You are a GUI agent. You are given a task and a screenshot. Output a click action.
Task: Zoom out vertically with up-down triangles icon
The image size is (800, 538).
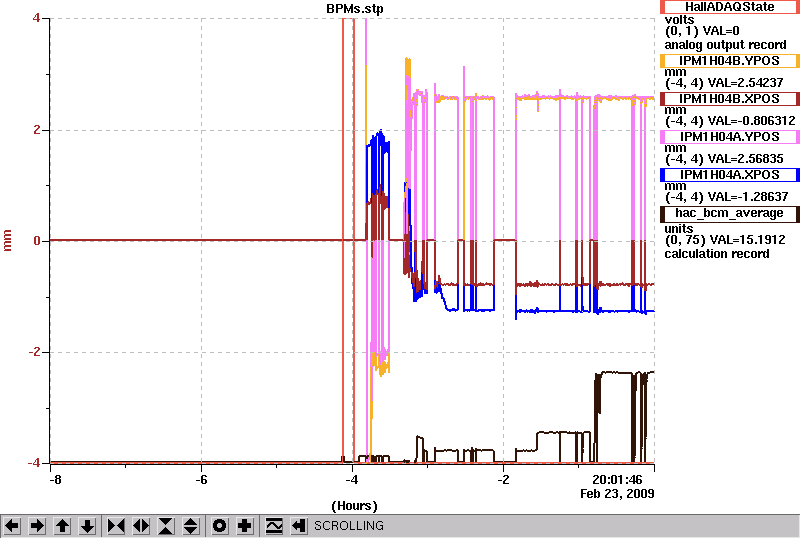191,526
